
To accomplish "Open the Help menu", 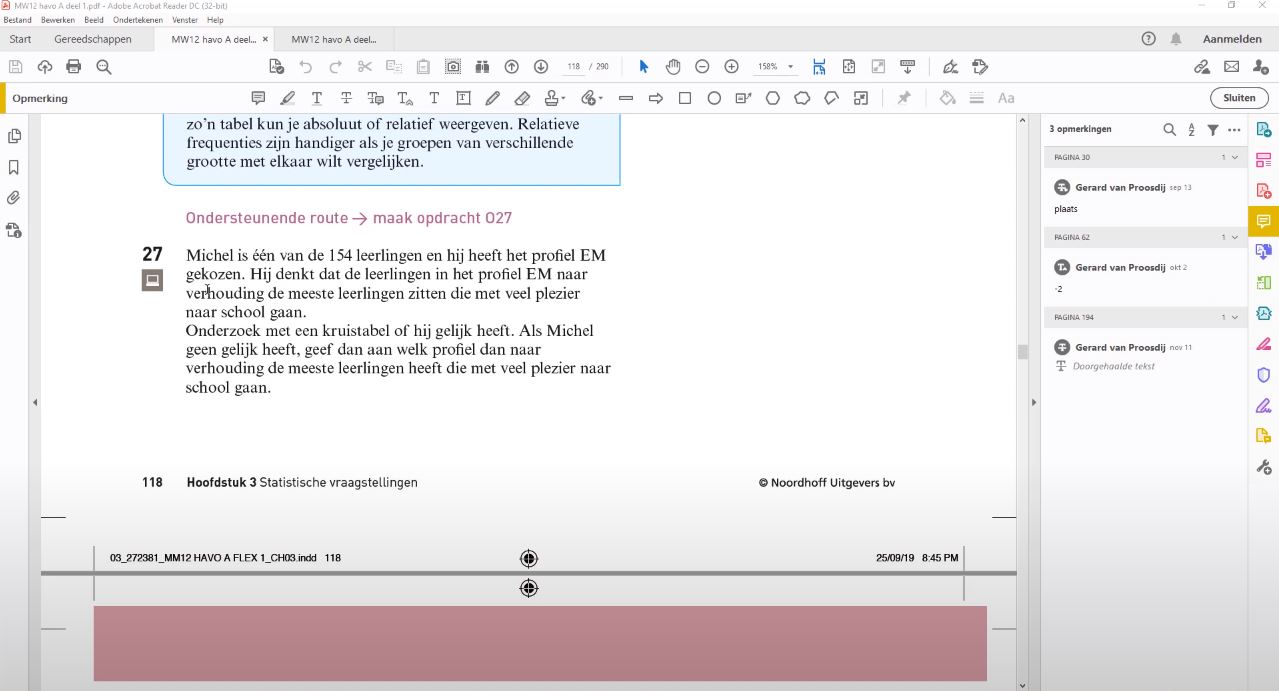I will pyautogui.click(x=215, y=20).
